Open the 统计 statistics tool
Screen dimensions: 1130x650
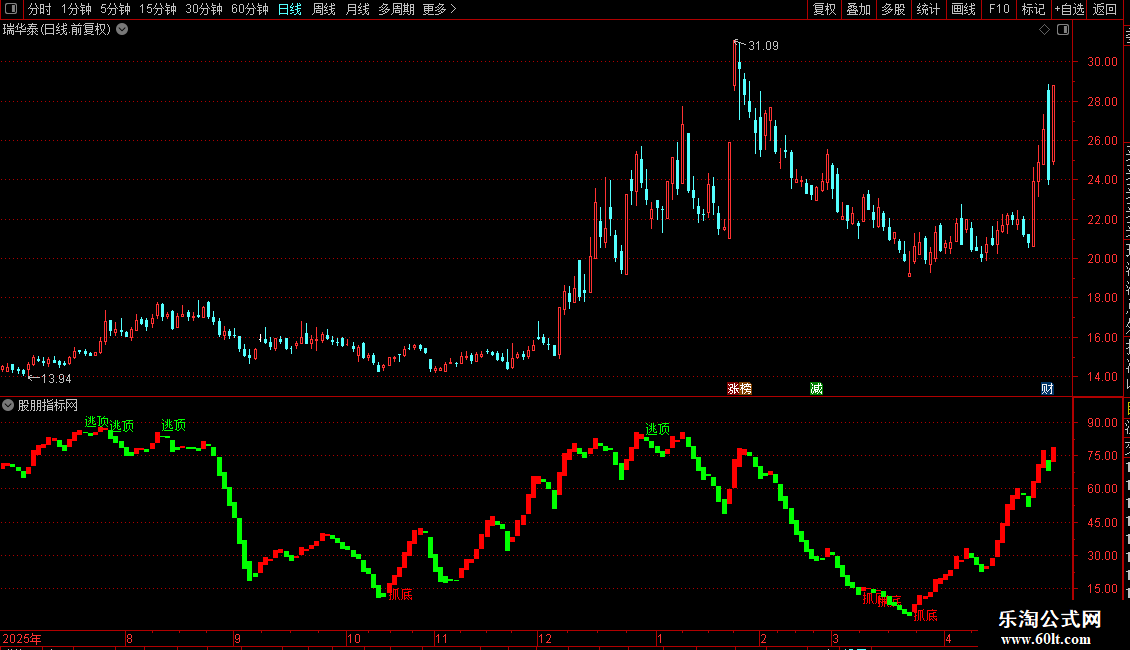pos(927,9)
